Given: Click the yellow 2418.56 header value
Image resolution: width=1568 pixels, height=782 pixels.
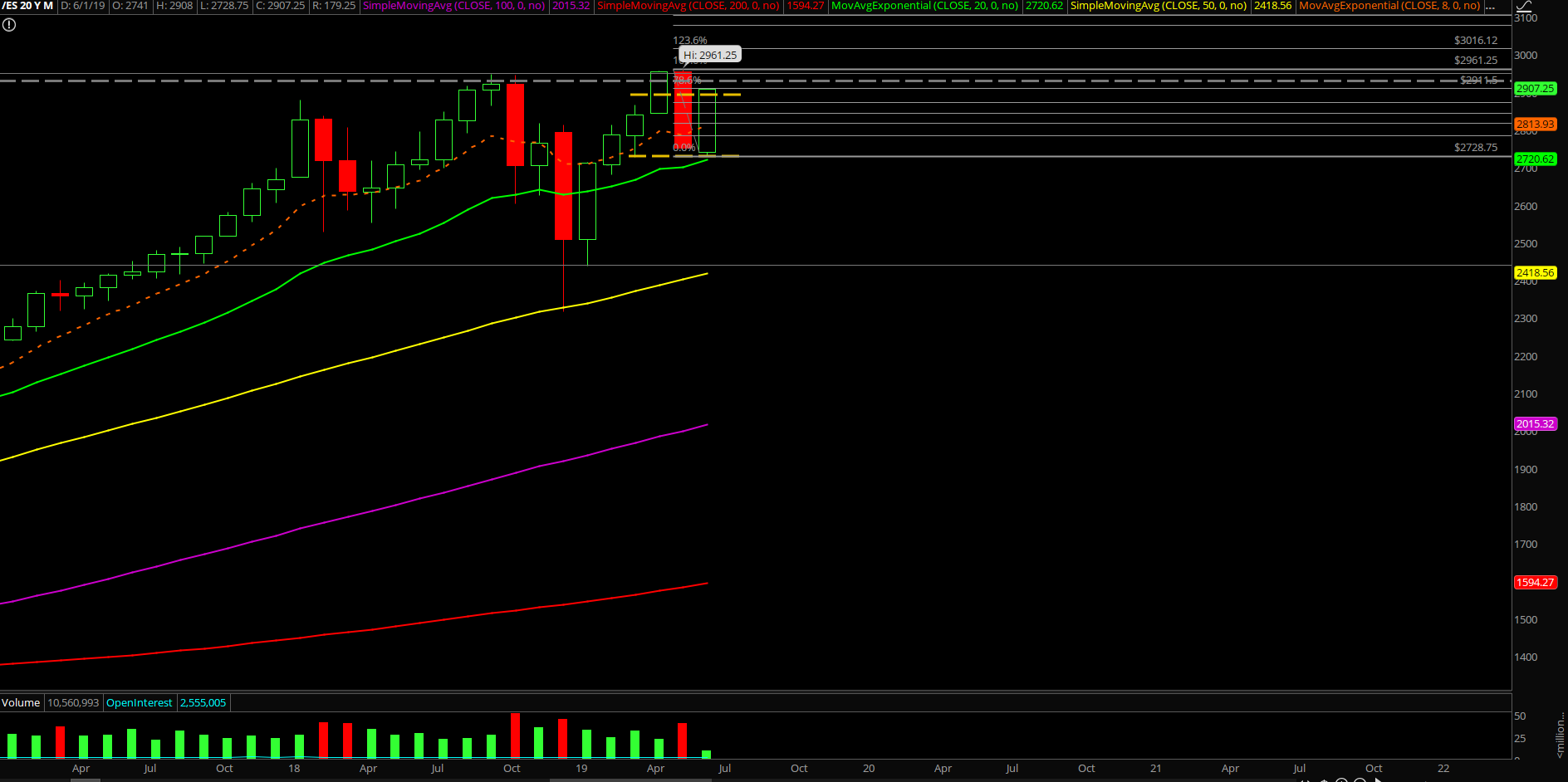Looking at the screenshot, I should [1273, 6].
